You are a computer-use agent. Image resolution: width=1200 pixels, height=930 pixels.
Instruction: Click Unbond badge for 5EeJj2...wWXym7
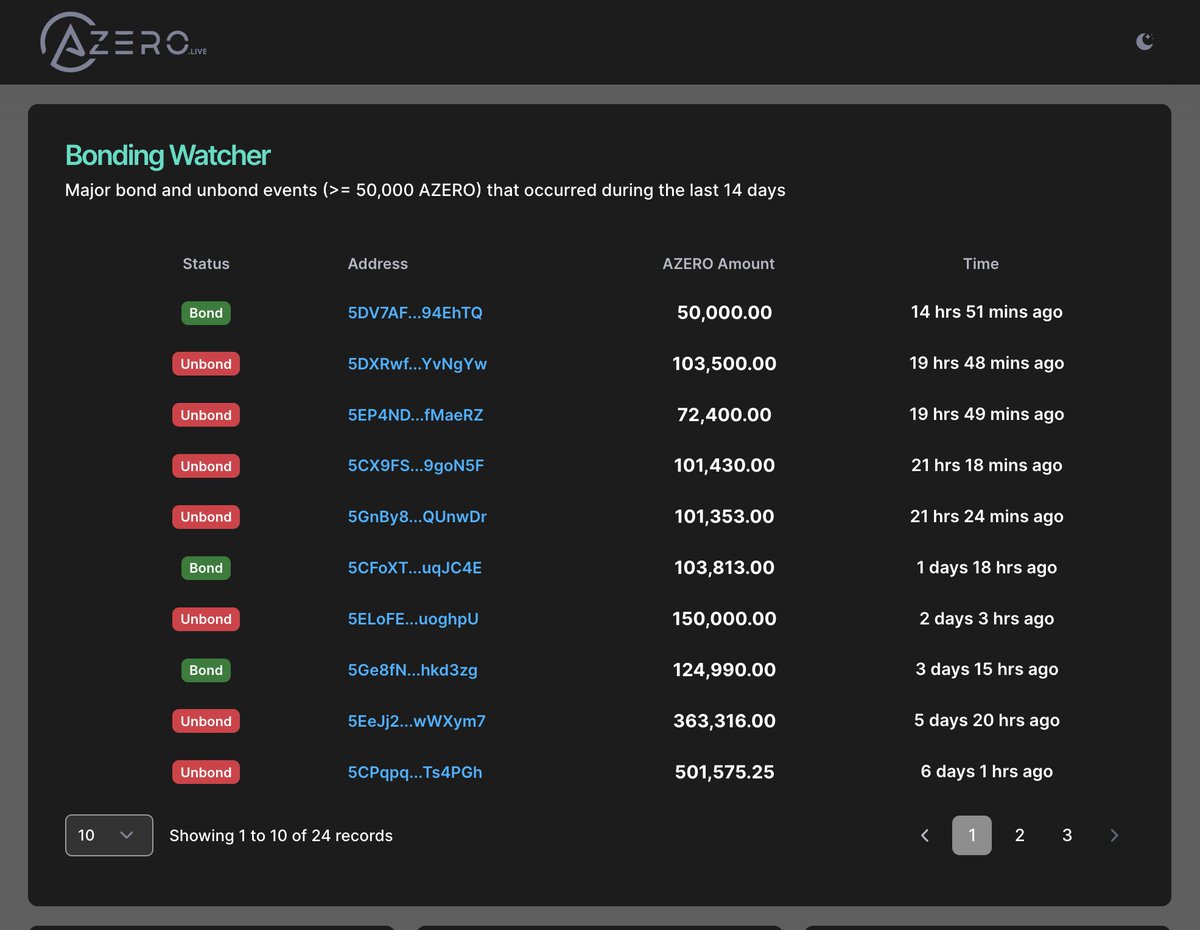click(x=206, y=721)
